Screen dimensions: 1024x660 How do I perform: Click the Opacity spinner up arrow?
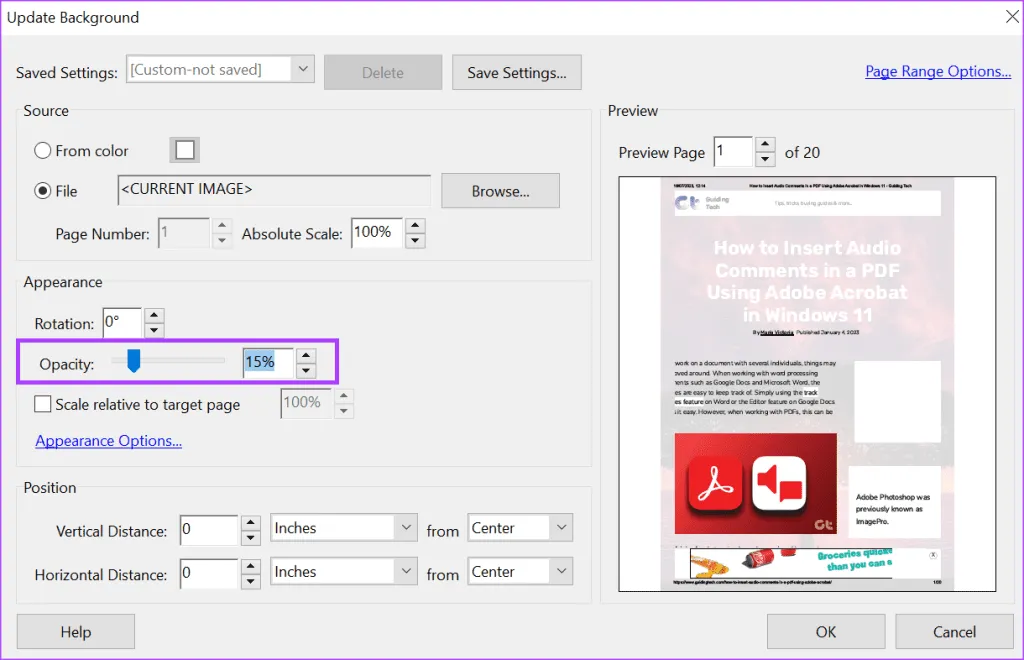pos(306,355)
